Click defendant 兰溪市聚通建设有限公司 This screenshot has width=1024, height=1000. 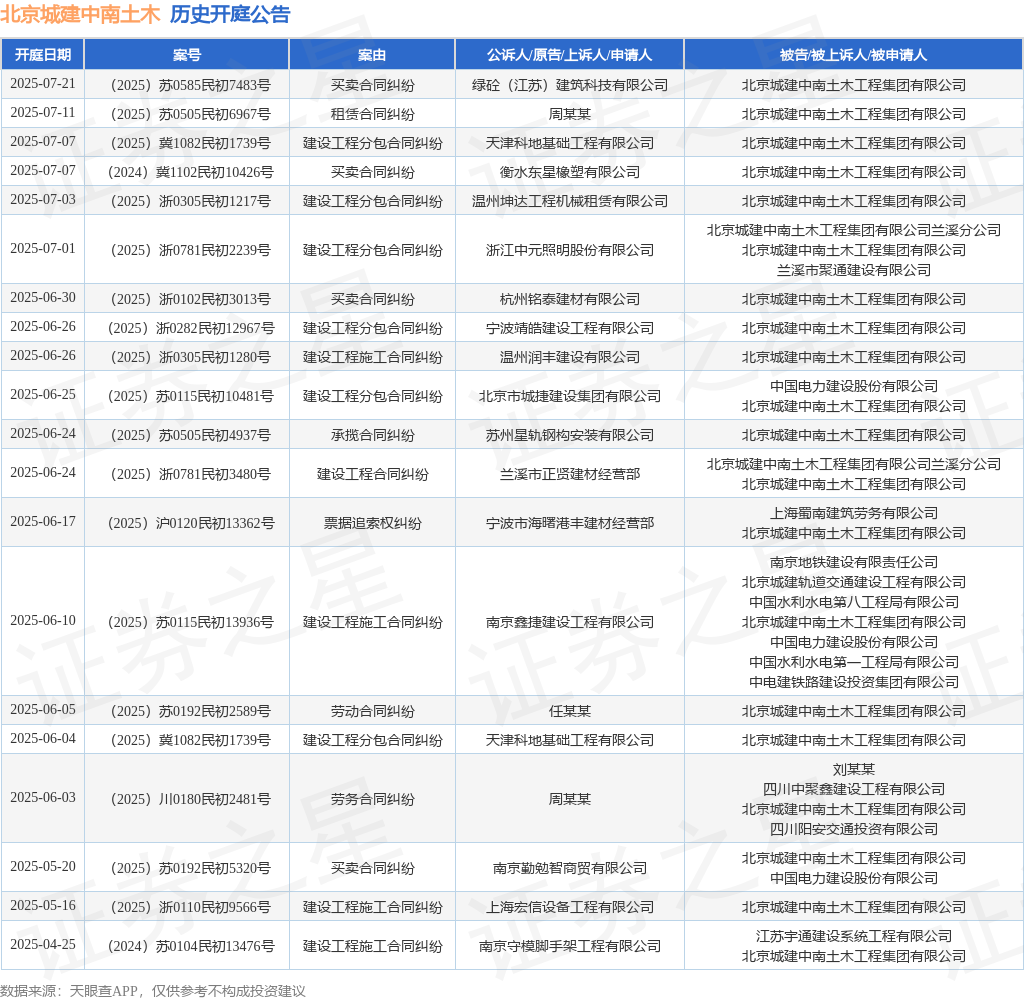click(x=854, y=270)
